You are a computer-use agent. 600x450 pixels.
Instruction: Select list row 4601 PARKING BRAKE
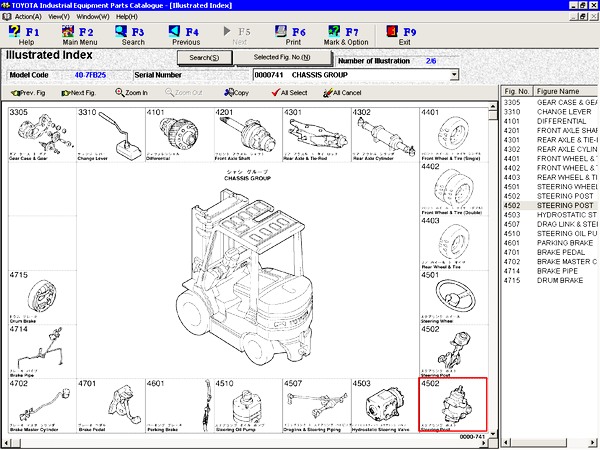point(550,243)
